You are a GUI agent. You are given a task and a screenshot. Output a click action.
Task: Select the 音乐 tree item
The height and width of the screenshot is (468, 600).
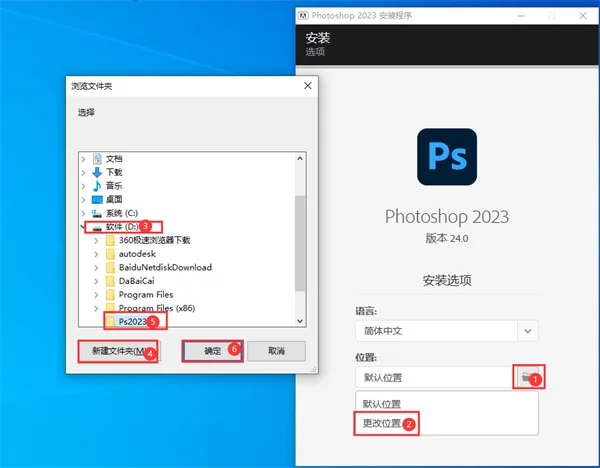[114, 186]
